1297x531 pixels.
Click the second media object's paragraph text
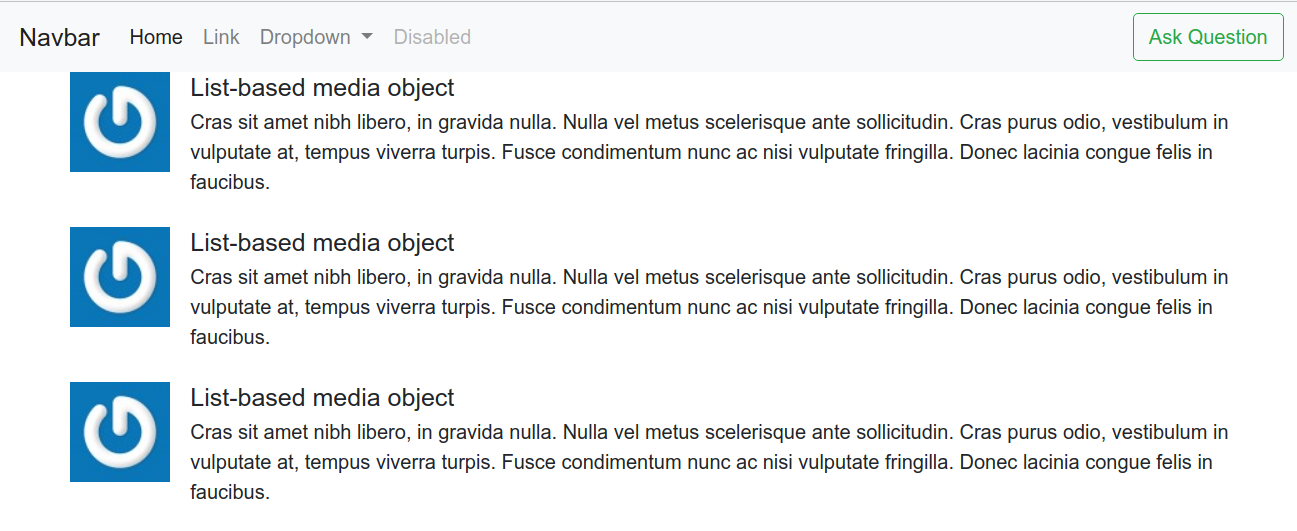point(709,307)
